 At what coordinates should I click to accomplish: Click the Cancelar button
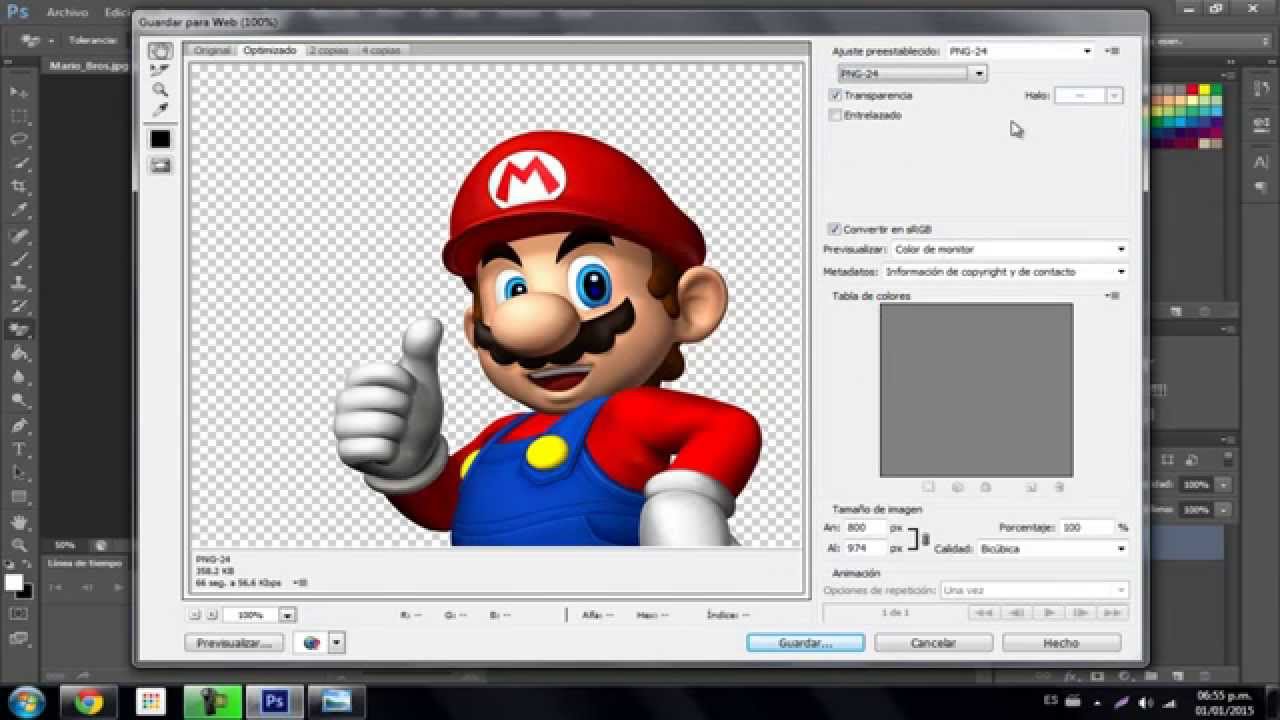(x=933, y=643)
